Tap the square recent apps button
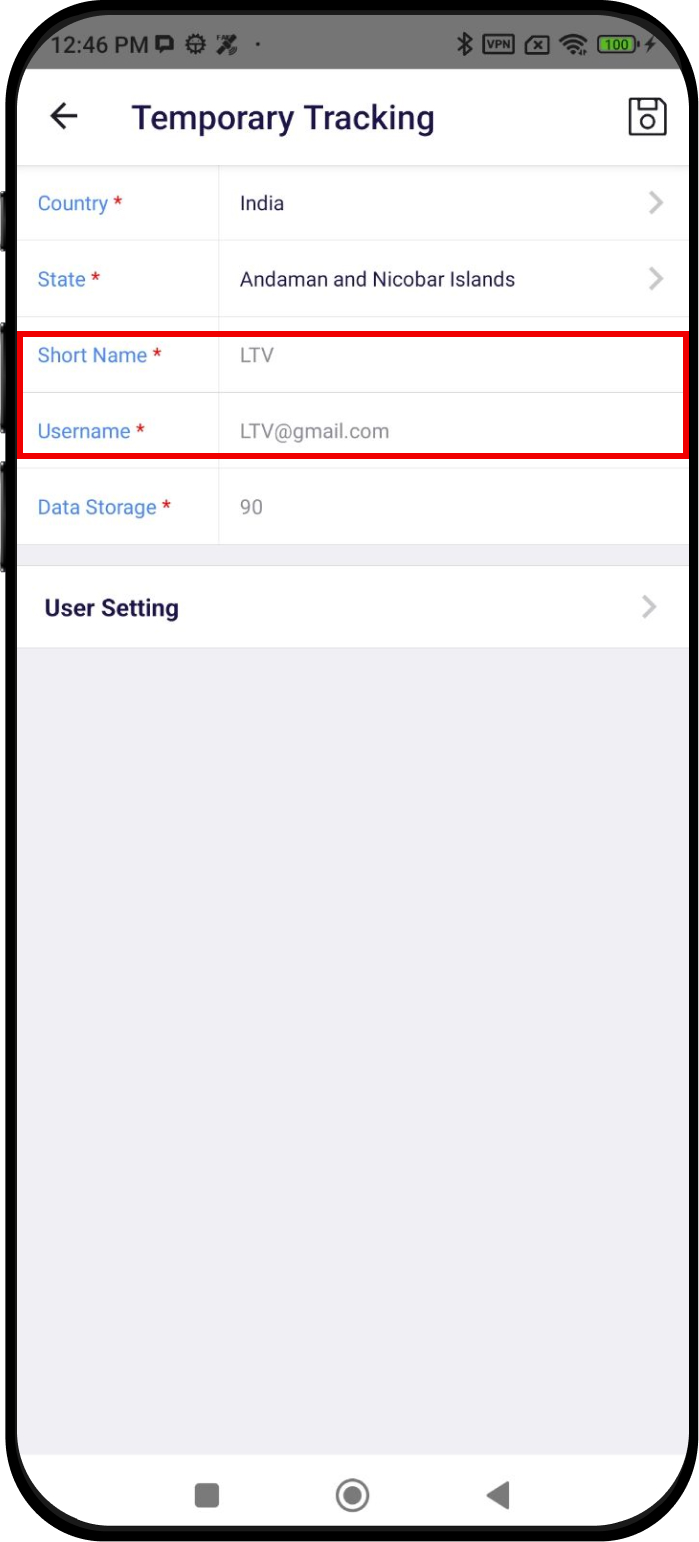The width and height of the screenshot is (699, 1542). coord(207,1495)
